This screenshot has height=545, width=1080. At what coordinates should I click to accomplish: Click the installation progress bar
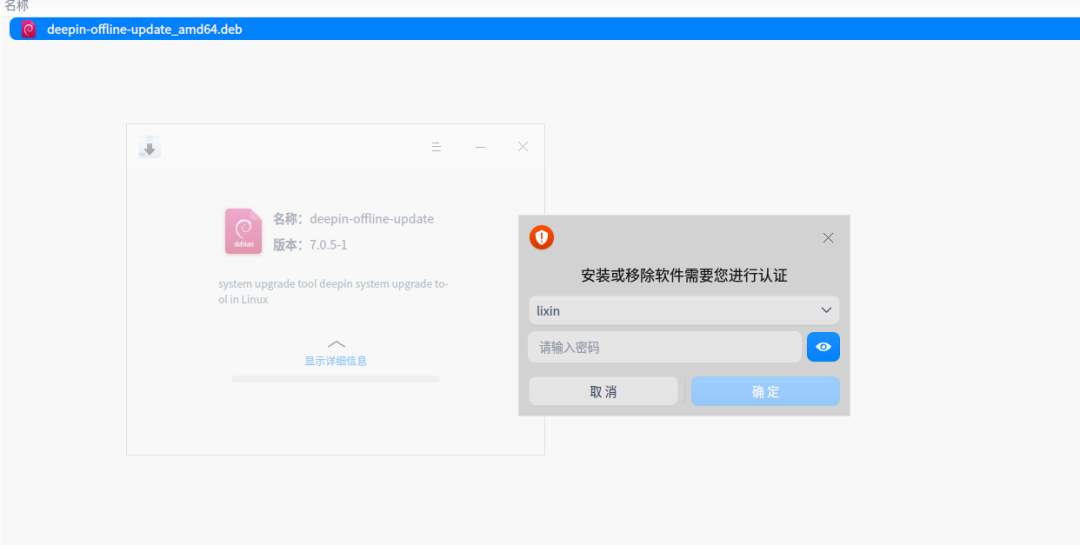(x=335, y=379)
